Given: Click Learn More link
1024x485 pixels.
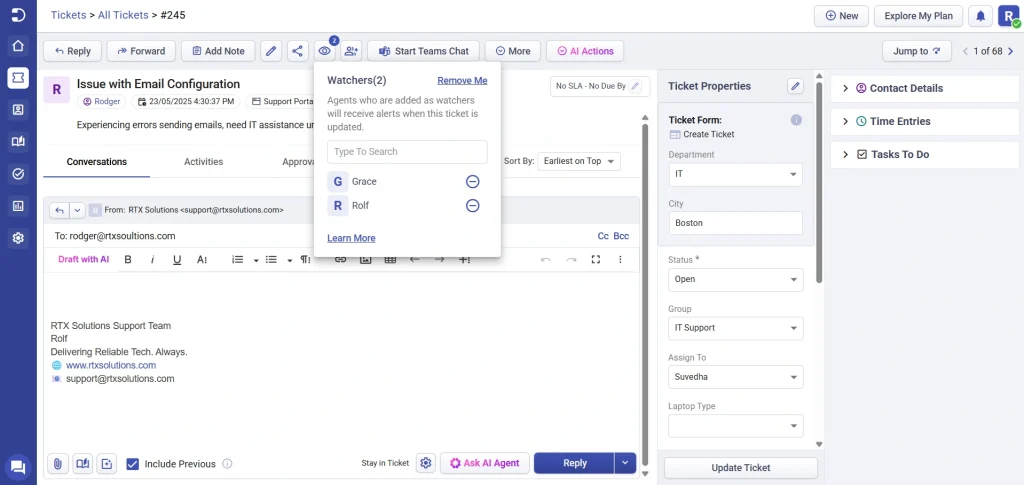Looking at the screenshot, I should (351, 238).
